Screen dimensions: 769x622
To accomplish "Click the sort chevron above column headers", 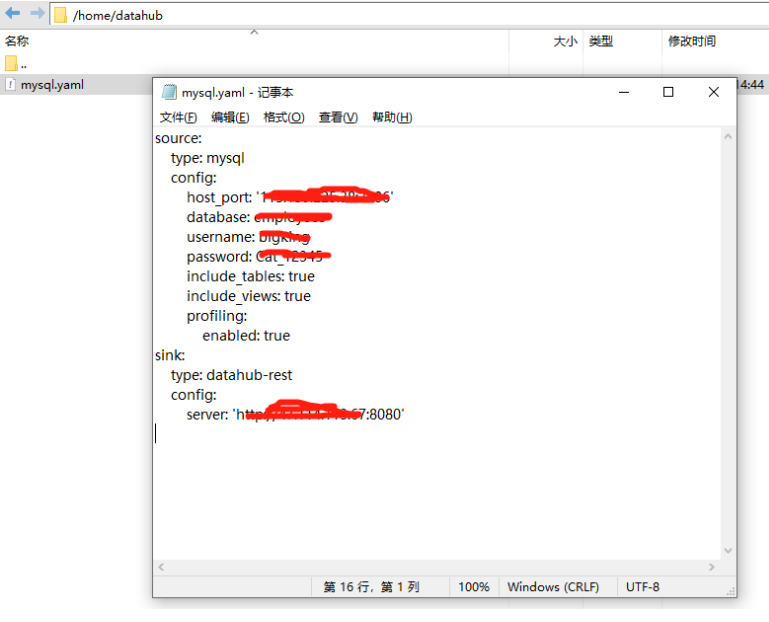I will click(254, 32).
